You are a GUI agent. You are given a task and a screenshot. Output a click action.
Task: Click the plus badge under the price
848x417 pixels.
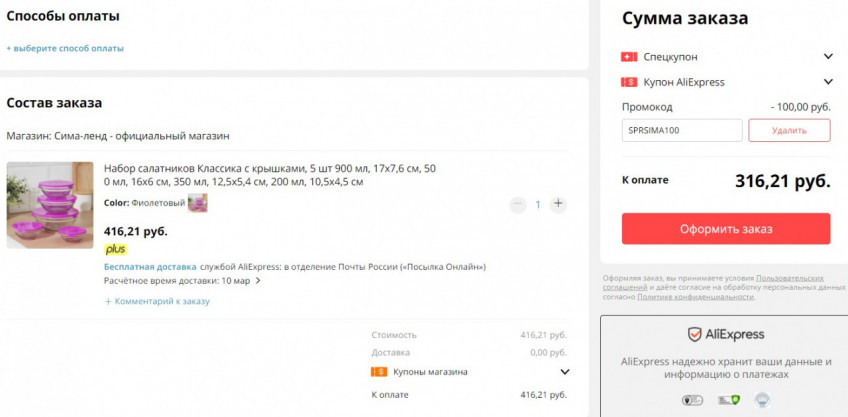pos(116,249)
